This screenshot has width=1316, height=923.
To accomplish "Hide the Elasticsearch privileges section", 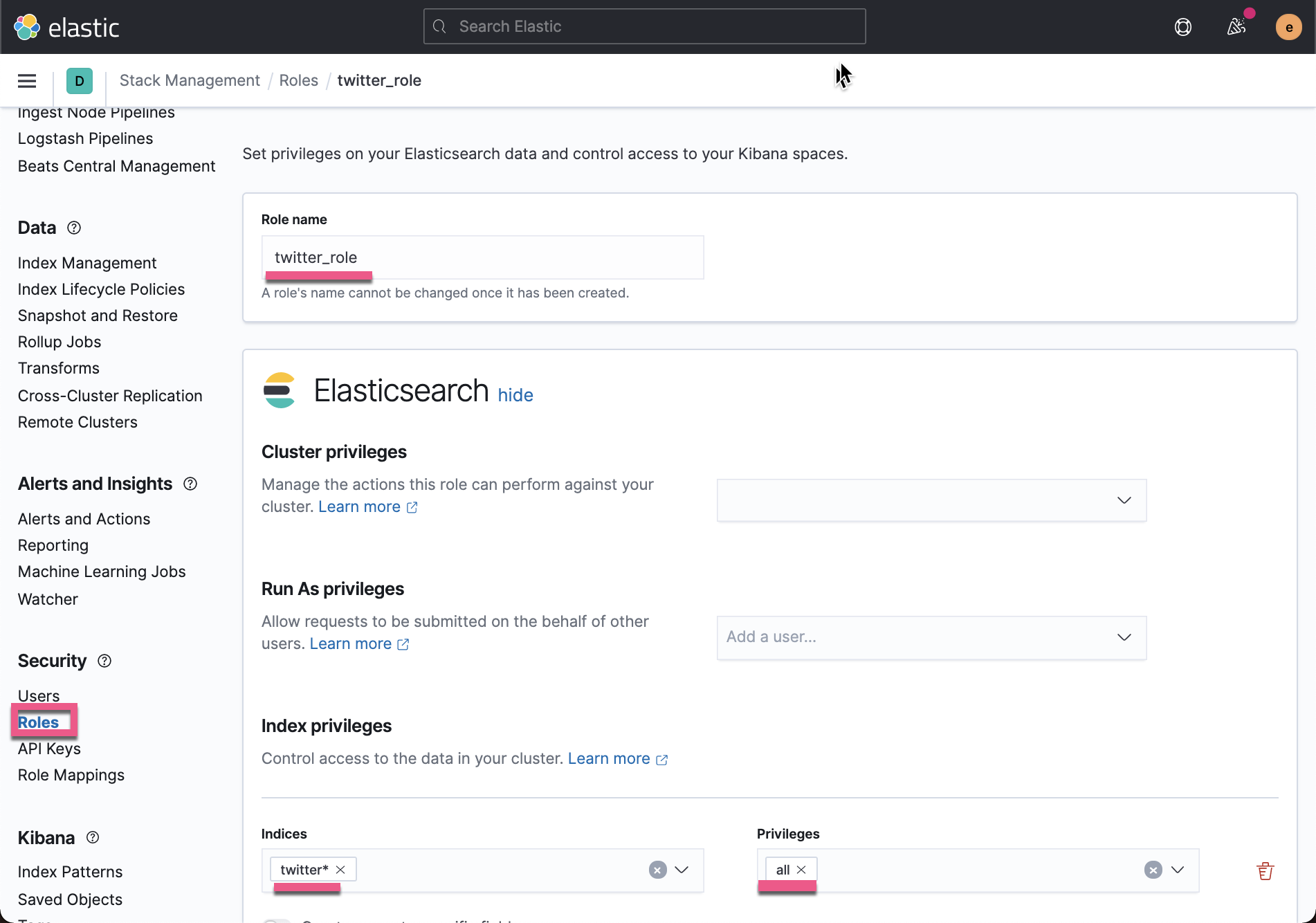I will tap(515, 394).
